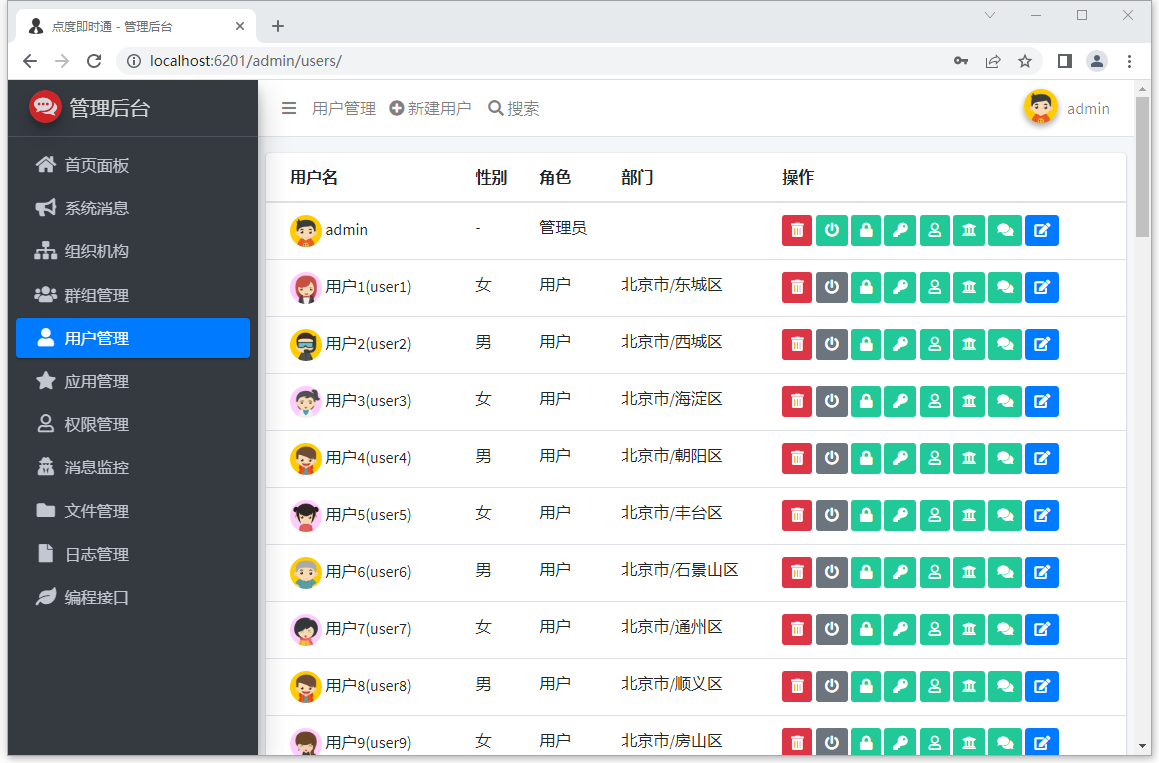
Task: Click the page vertical scrollbar thumb
Action: (x=1143, y=166)
